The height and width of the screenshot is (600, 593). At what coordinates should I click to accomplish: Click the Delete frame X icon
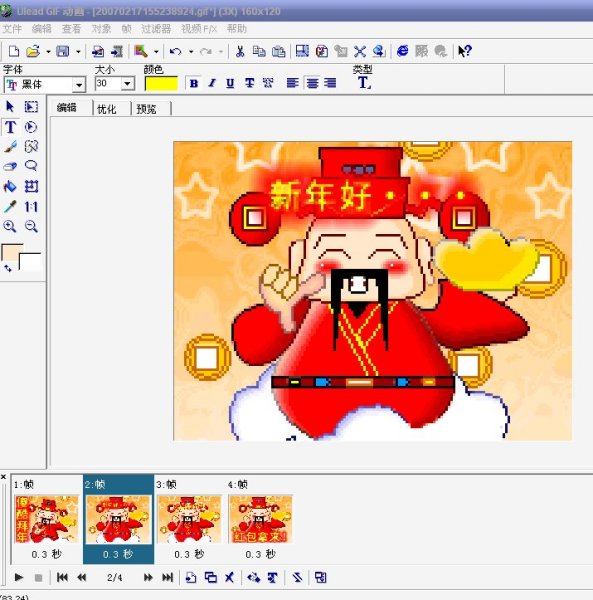[x=229, y=577]
